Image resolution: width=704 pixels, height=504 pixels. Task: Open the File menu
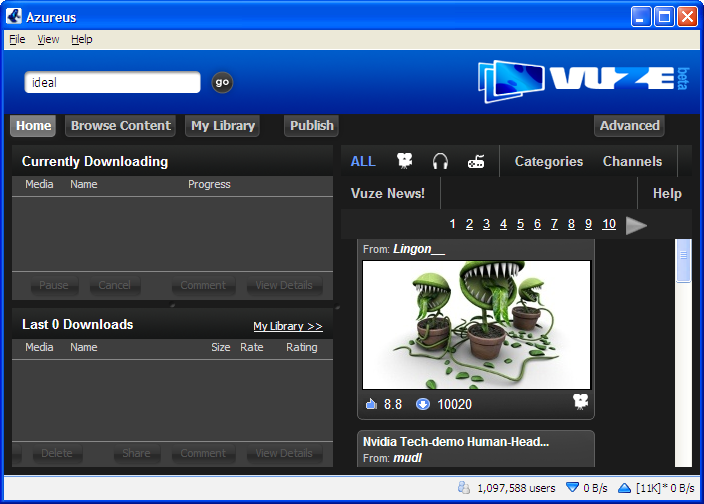(17, 39)
